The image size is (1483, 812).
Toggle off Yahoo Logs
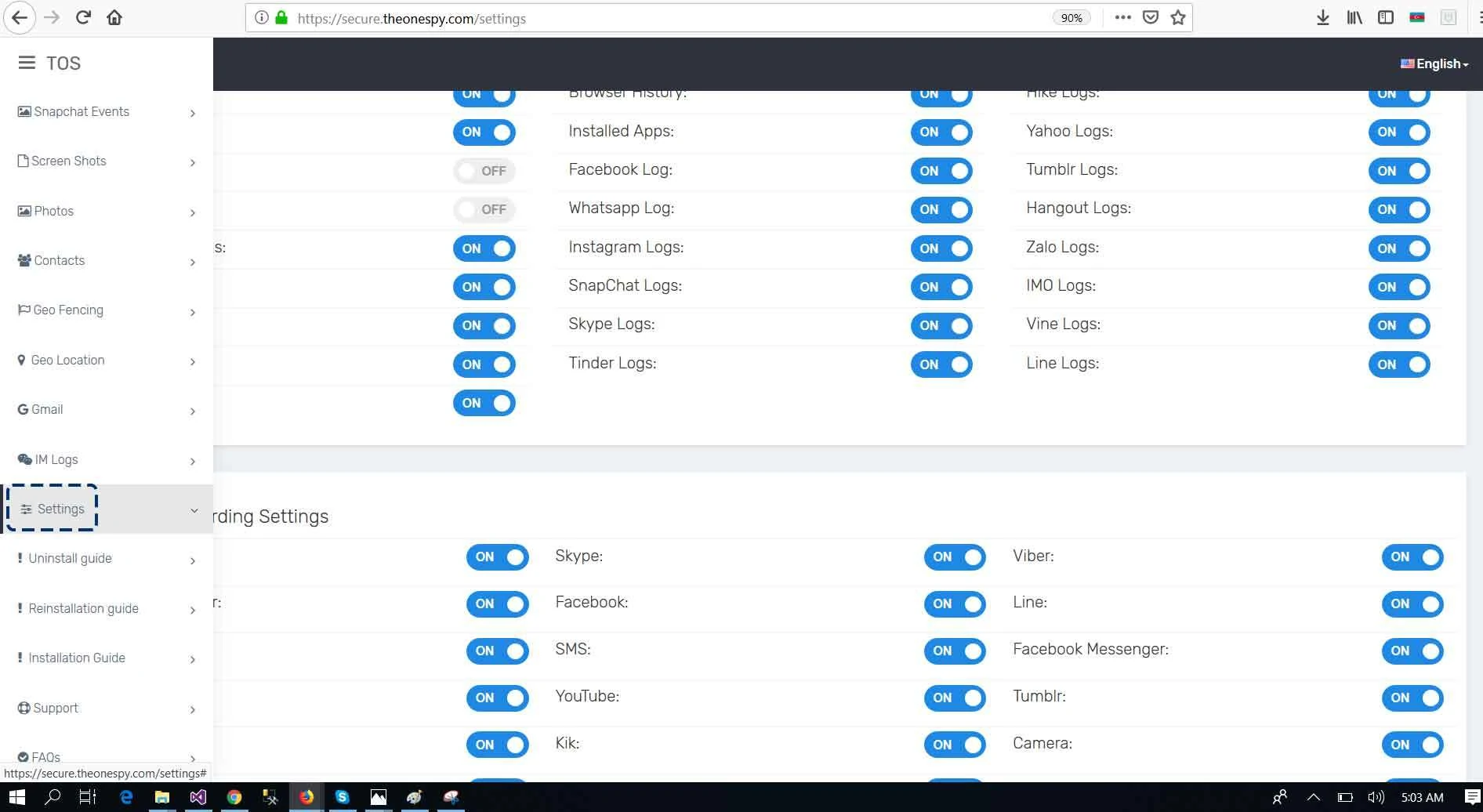click(x=1398, y=132)
